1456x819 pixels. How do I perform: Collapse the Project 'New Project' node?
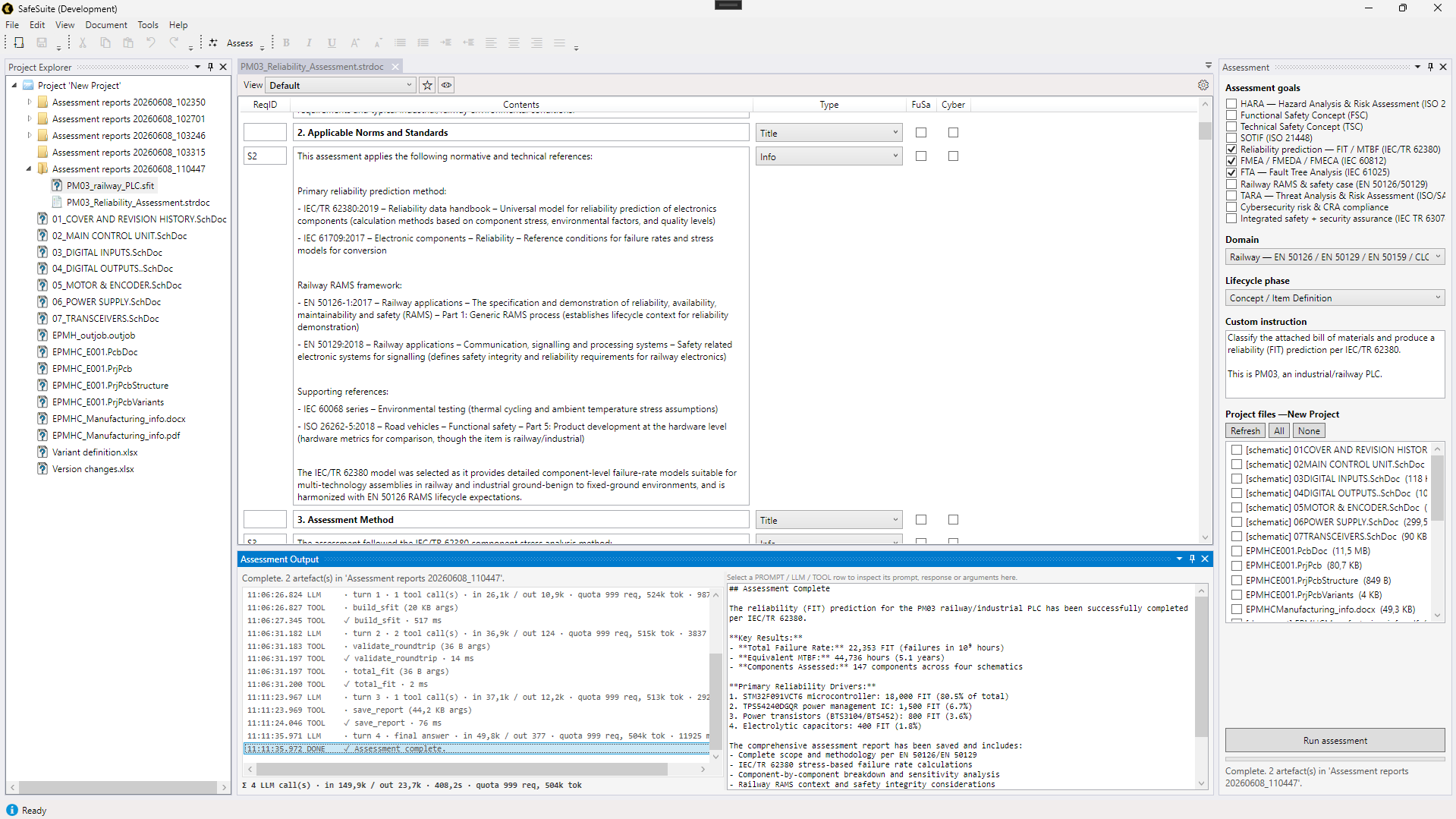14,85
